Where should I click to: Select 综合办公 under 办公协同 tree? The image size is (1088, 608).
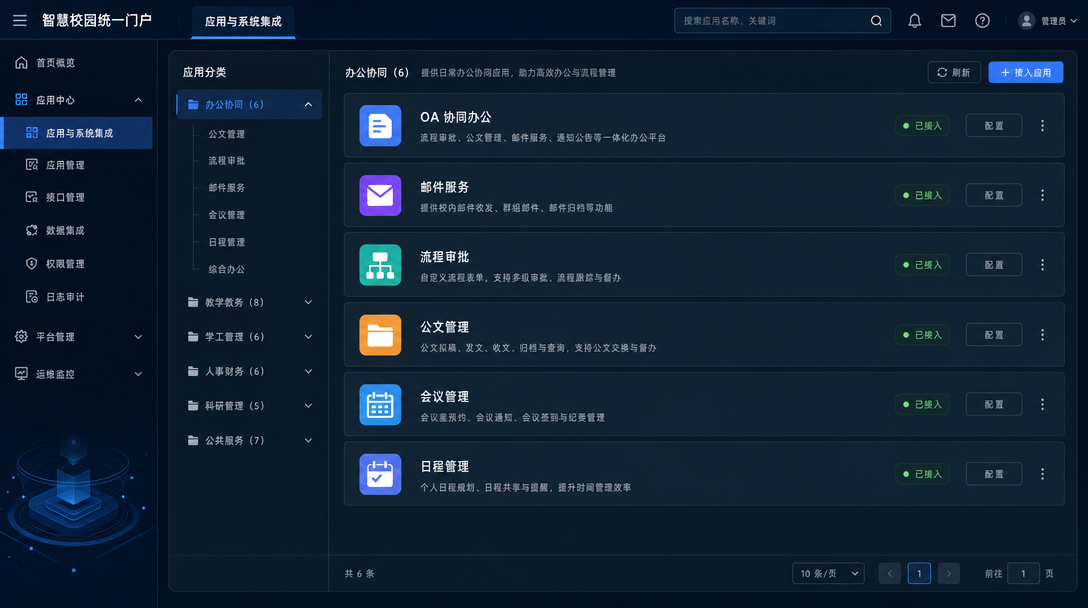[227, 269]
